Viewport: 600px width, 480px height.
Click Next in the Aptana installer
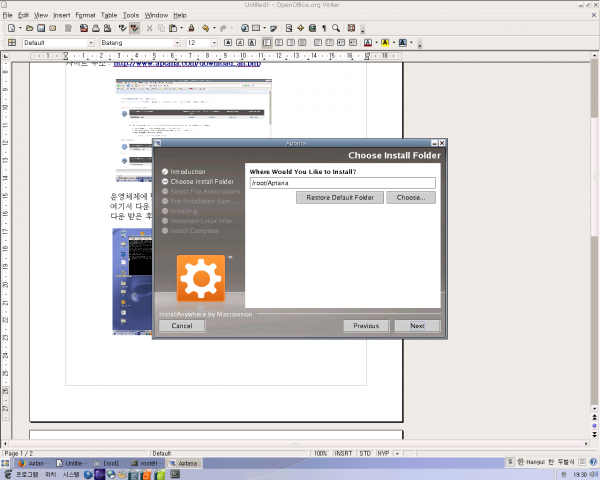pyautogui.click(x=417, y=326)
